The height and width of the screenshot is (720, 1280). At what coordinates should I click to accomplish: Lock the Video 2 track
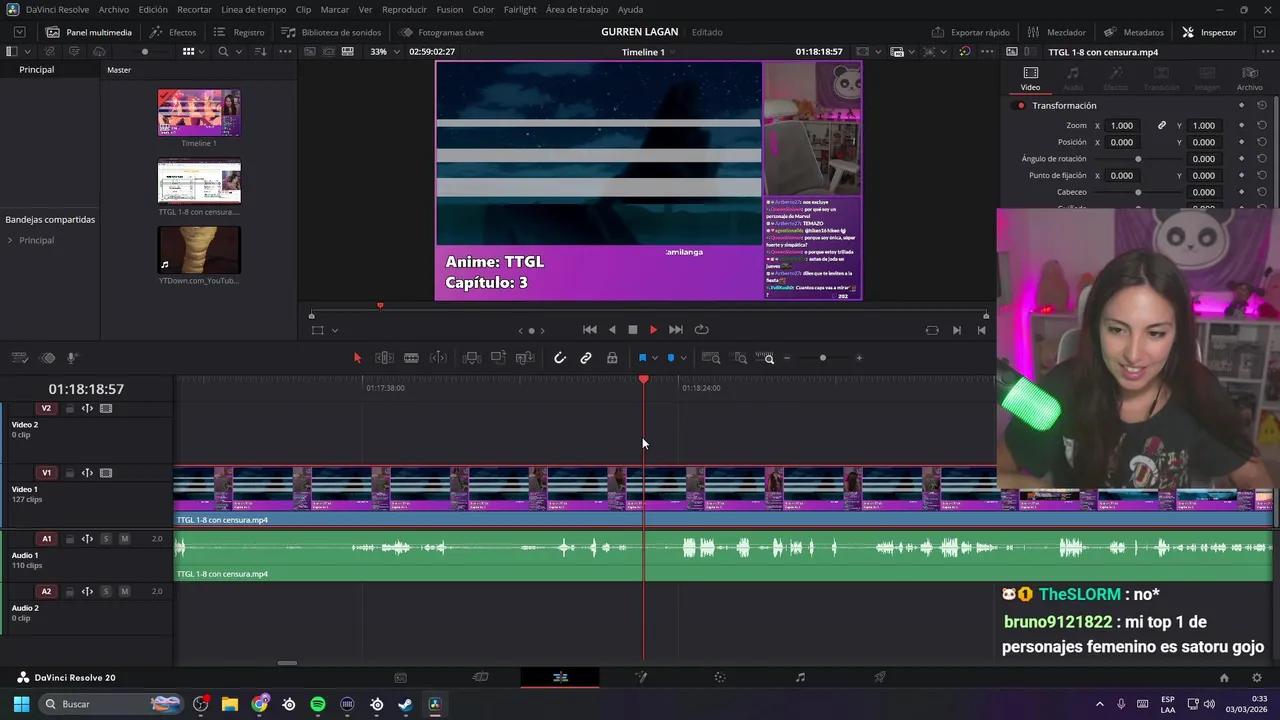[x=69, y=408]
